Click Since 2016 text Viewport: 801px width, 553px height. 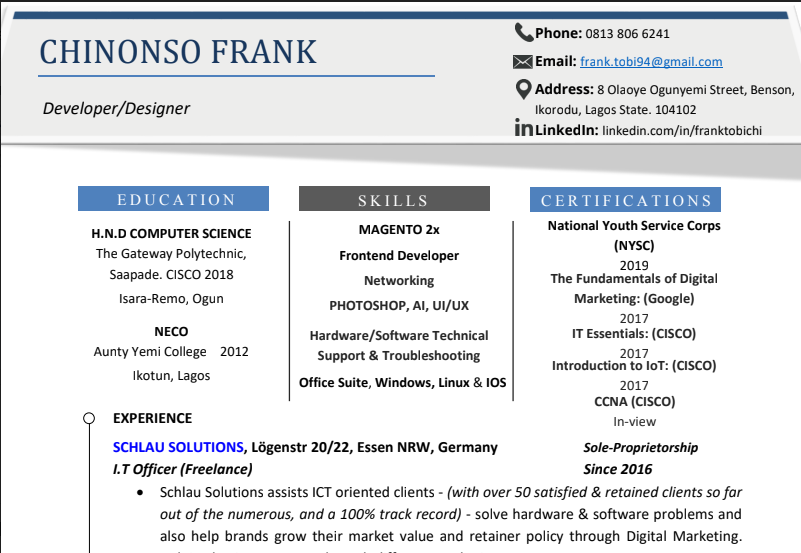[x=618, y=469]
